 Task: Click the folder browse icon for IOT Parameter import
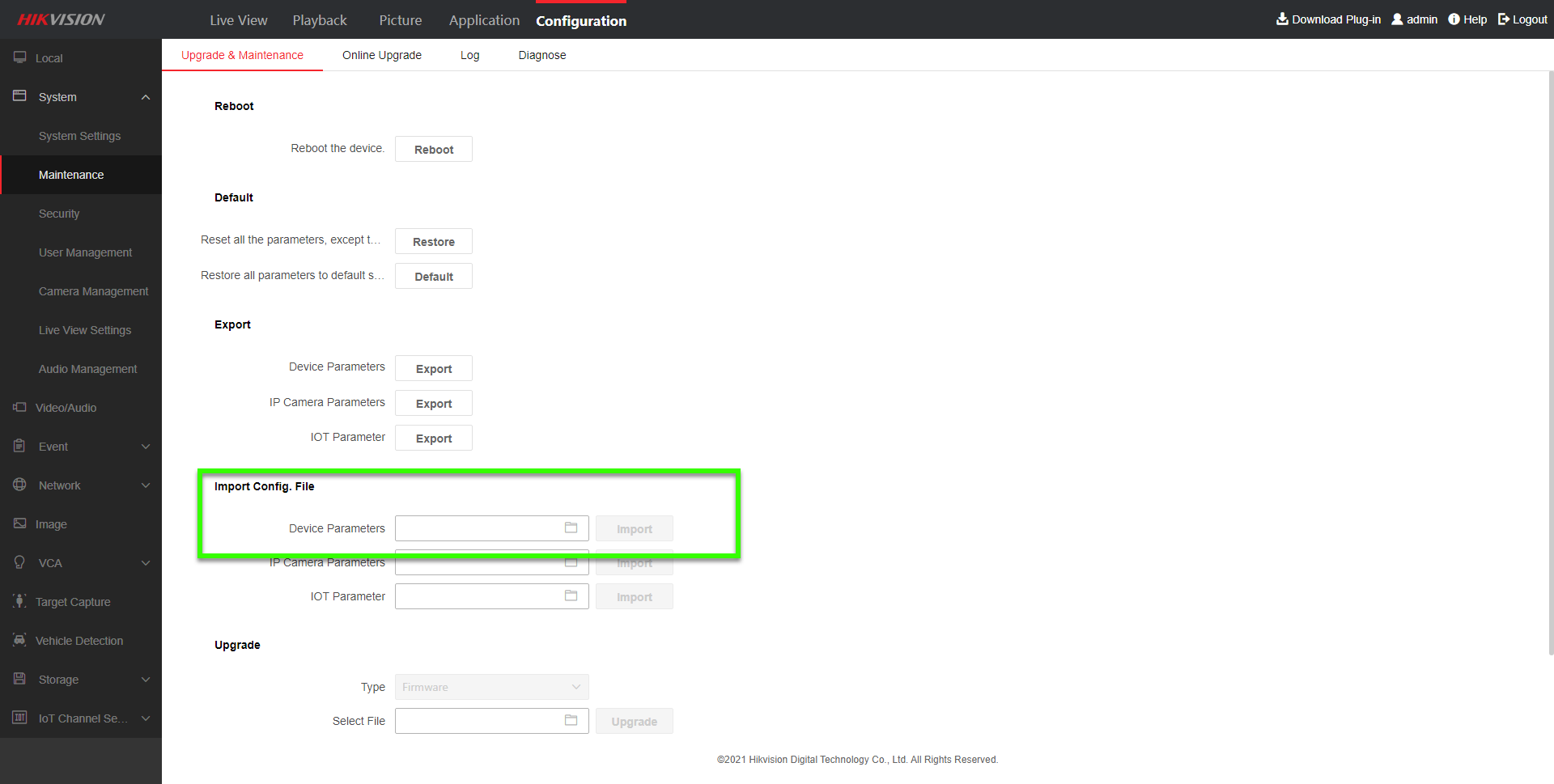click(571, 595)
